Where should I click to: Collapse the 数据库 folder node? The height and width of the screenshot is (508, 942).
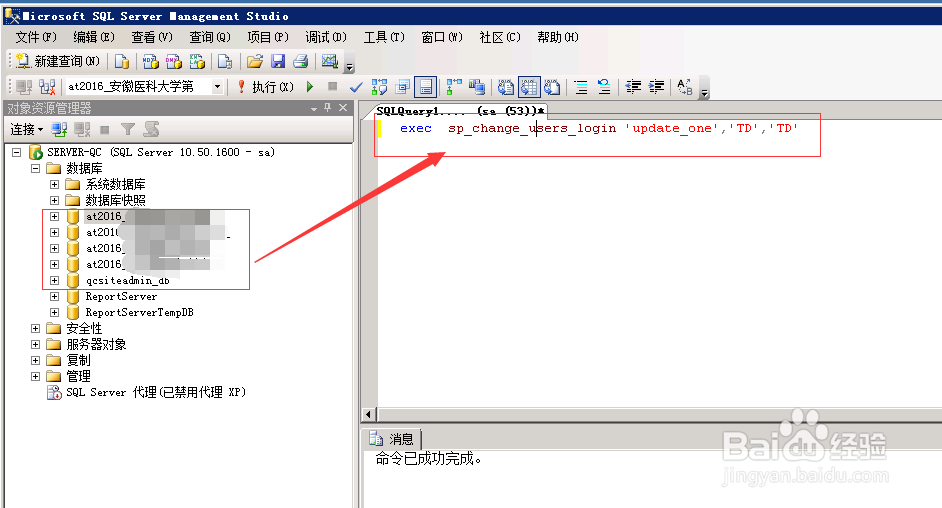point(35,168)
